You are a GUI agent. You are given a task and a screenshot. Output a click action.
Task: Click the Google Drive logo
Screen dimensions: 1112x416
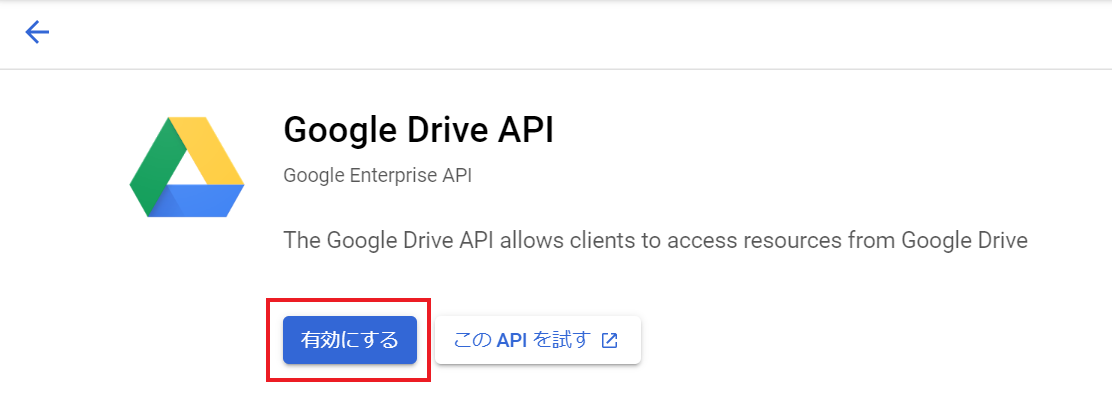pos(187,167)
